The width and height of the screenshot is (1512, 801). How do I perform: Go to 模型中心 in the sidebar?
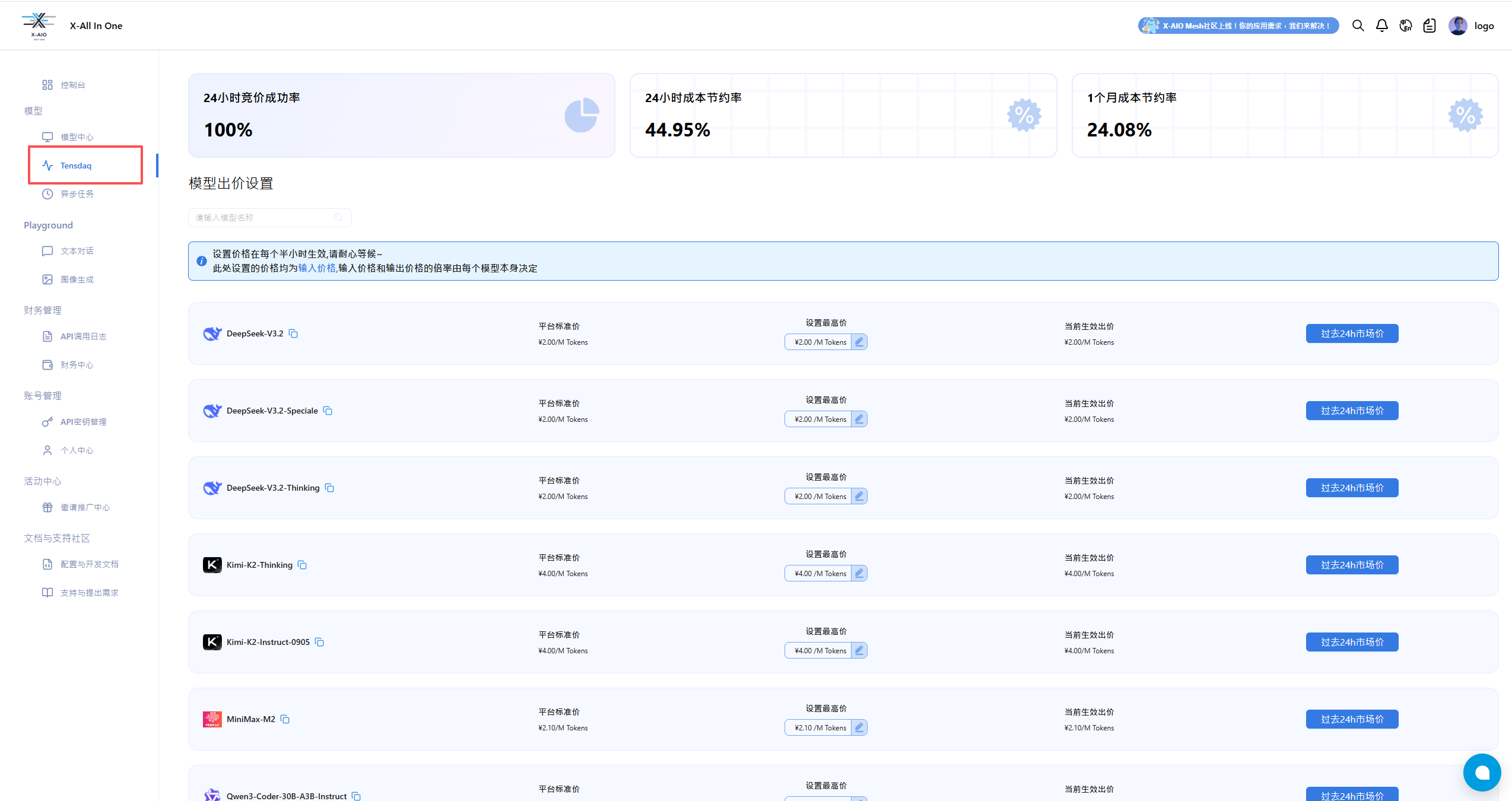pyautogui.click(x=77, y=137)
